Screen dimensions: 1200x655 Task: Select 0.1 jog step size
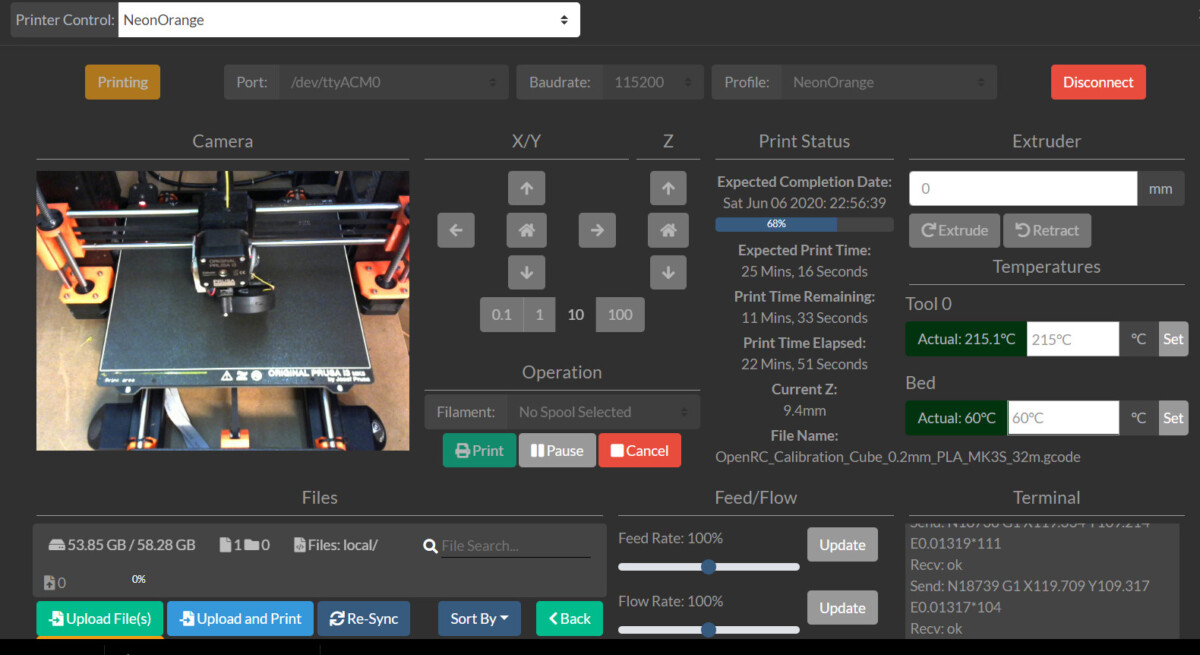click(x=501, y=314)
